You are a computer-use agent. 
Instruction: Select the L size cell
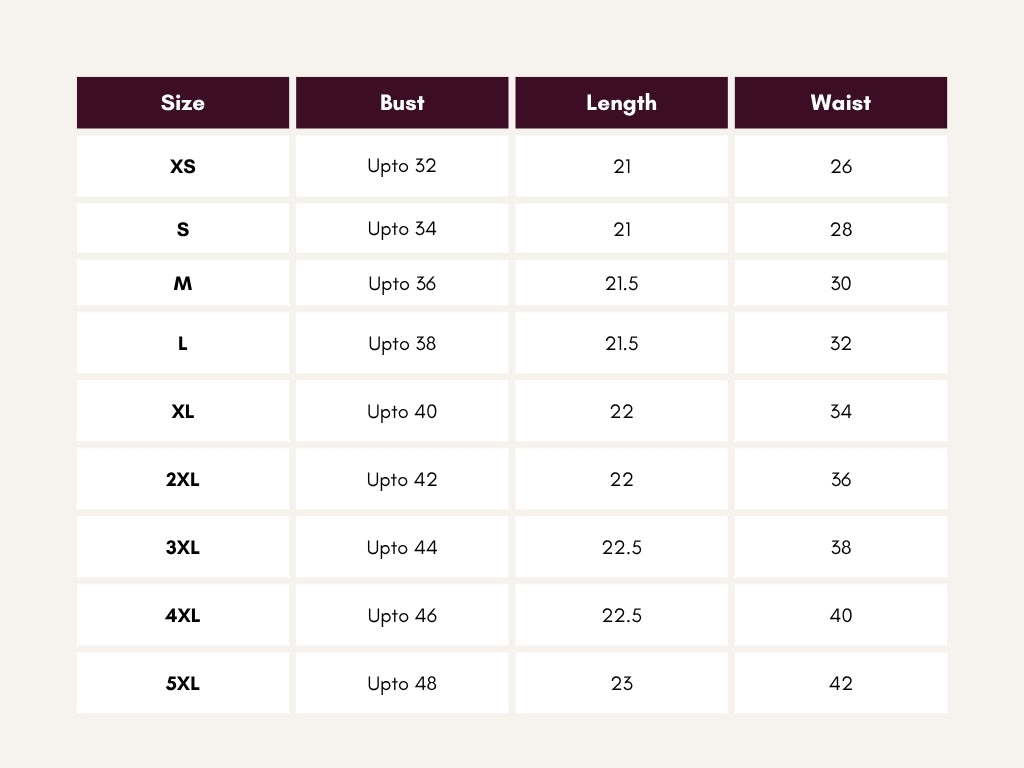coord(183,343)
